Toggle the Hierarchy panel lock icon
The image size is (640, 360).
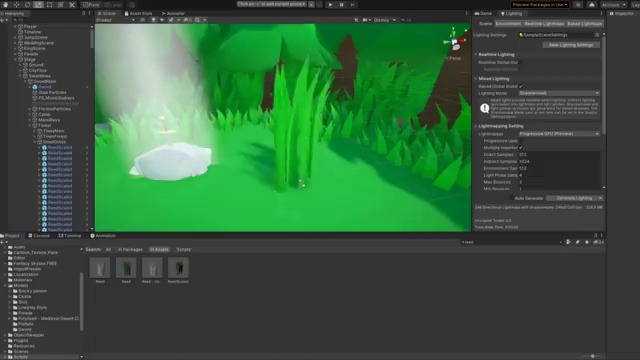[84, 13]
